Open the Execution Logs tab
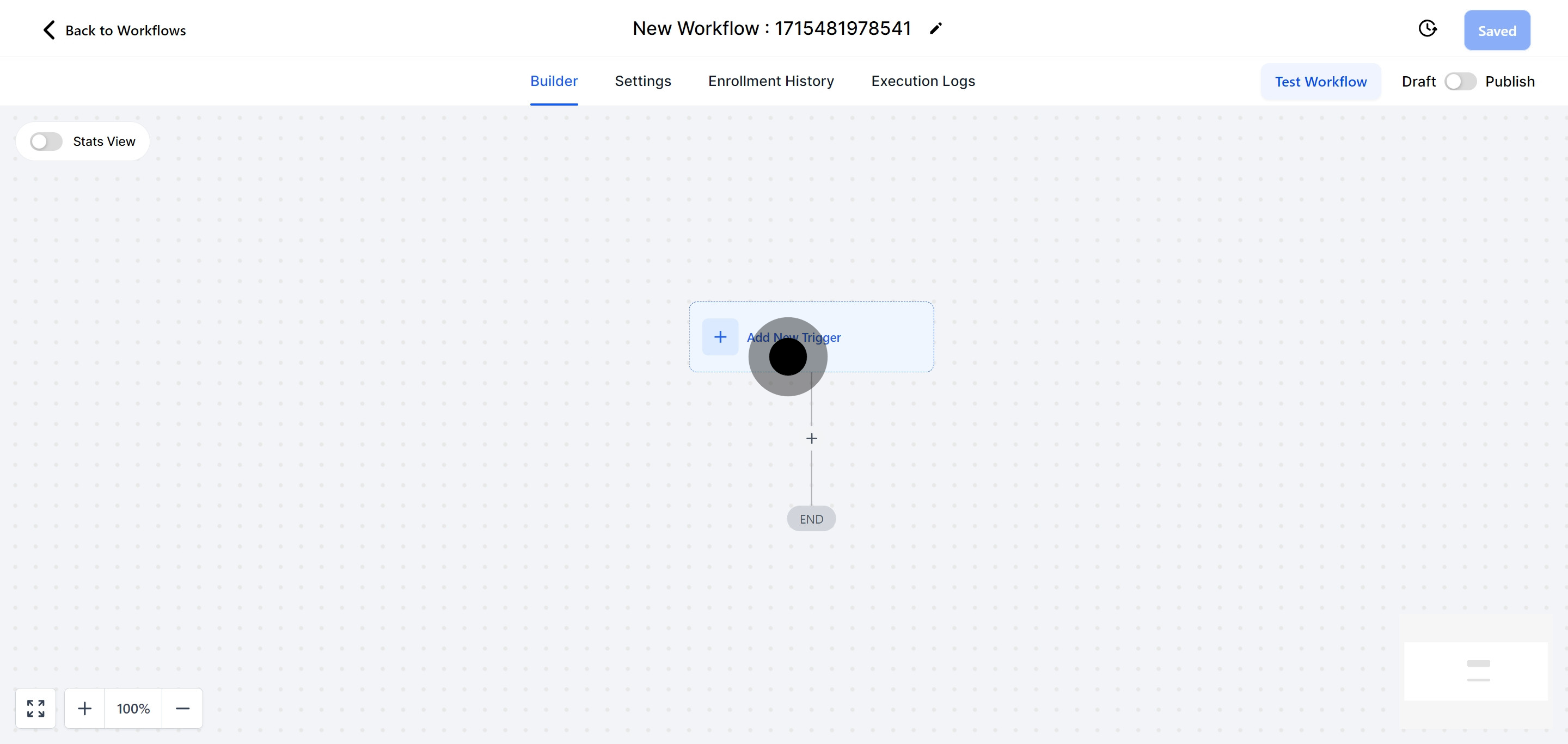This screenshot has height=744, width=1568. [923, 81]
